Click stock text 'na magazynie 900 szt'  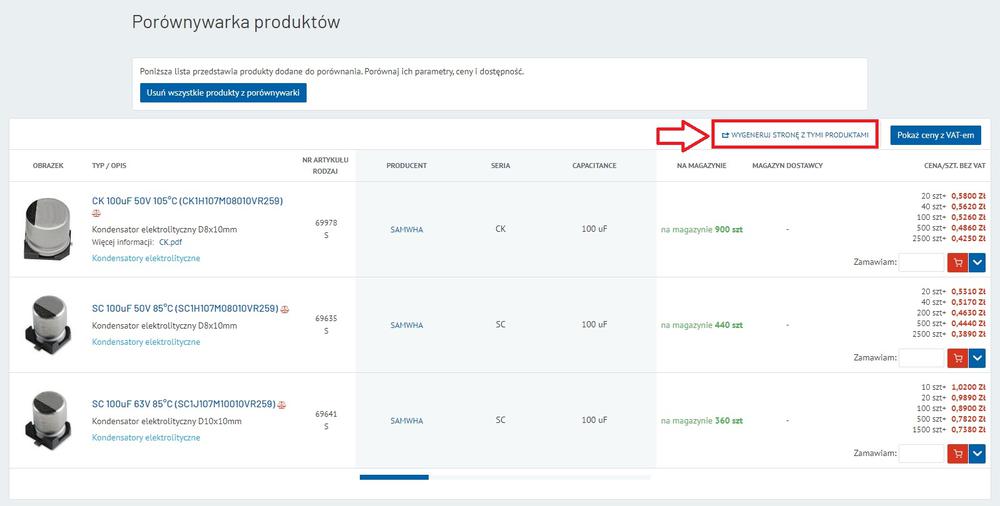702,229
